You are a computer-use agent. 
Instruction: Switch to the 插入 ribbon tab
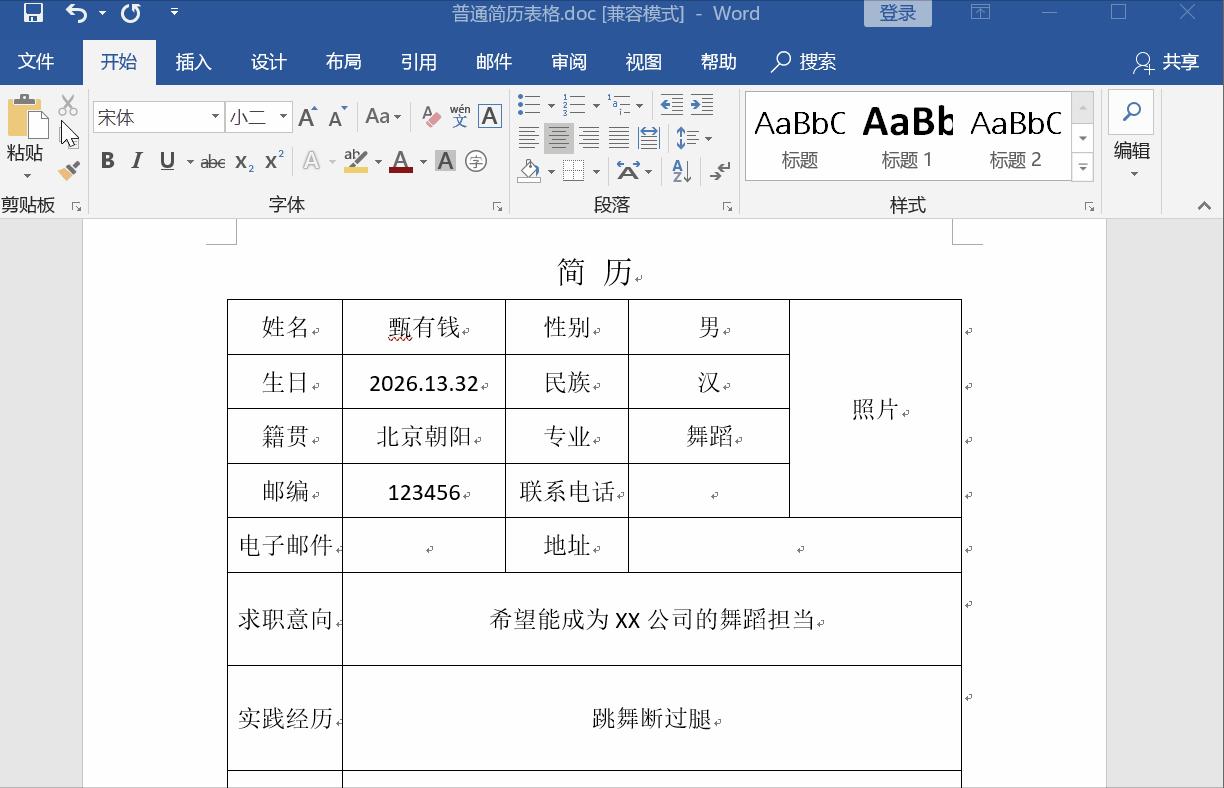[x=193, y=61]
